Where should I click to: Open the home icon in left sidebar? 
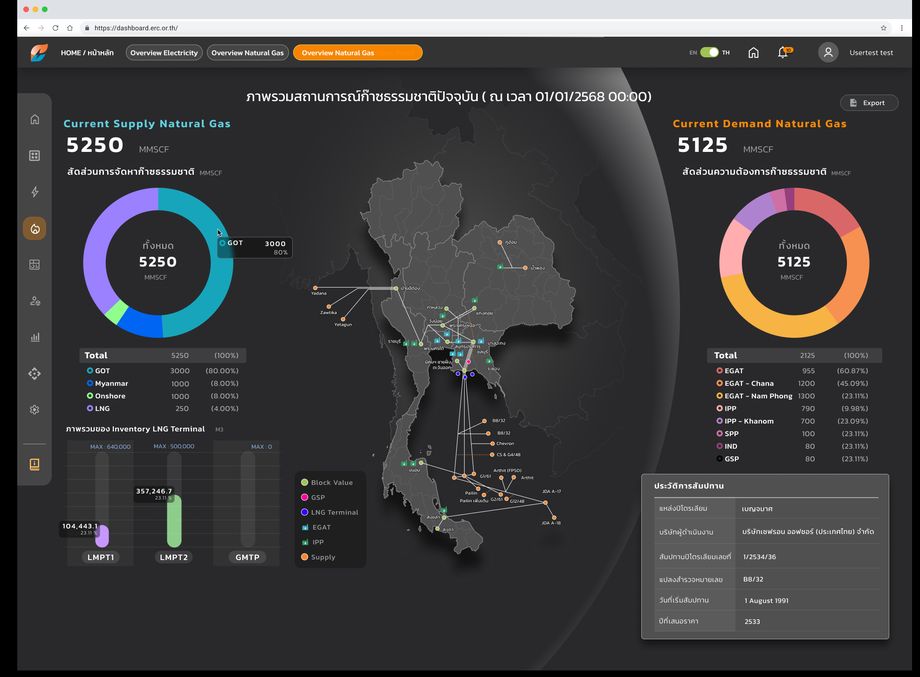pos(35,119)
